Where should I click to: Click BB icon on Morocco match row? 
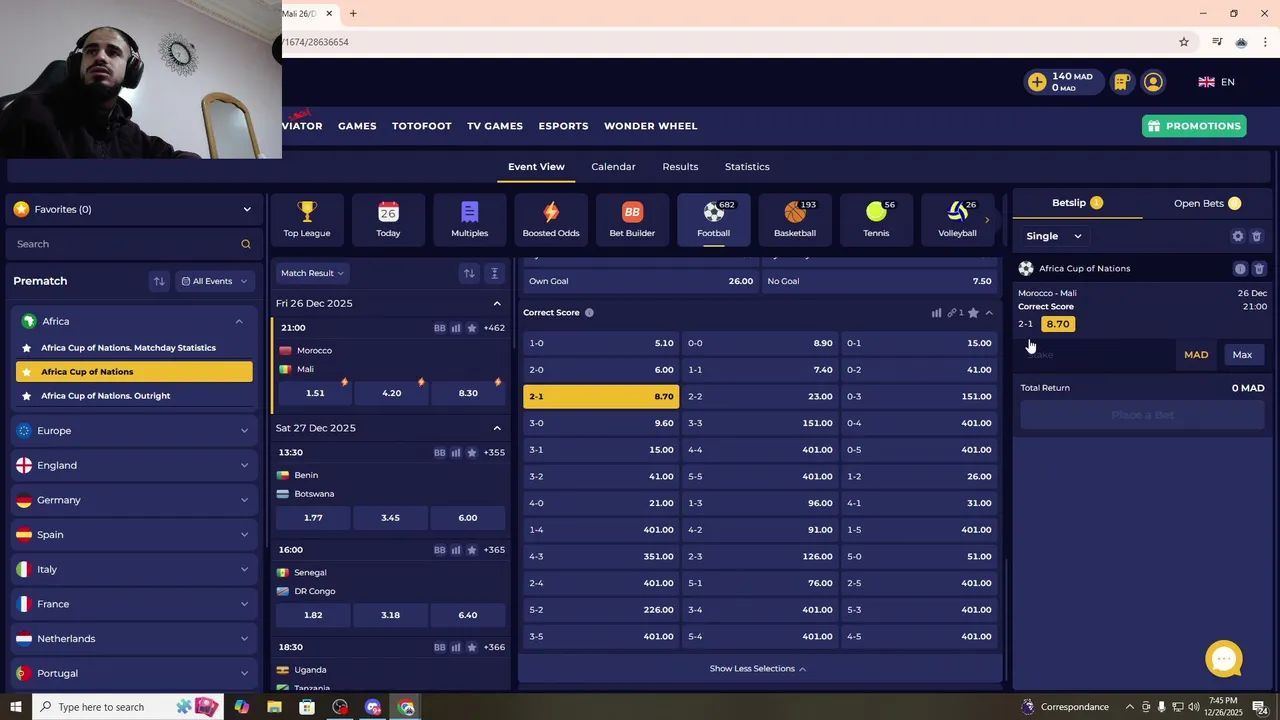pos(439,328)
